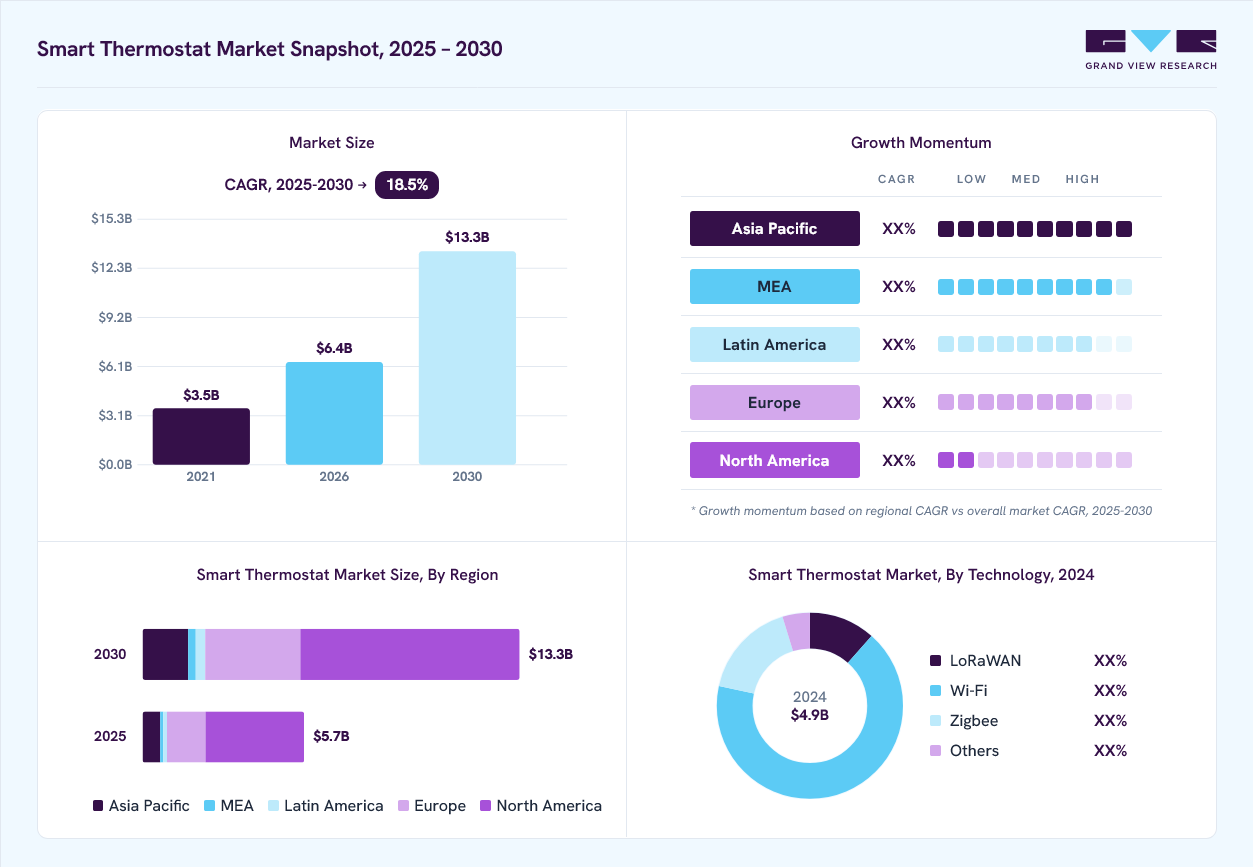Click Europe segment in 2025 bar
The height and width of the screenshot is (867, 1253).
click(186, 737)
